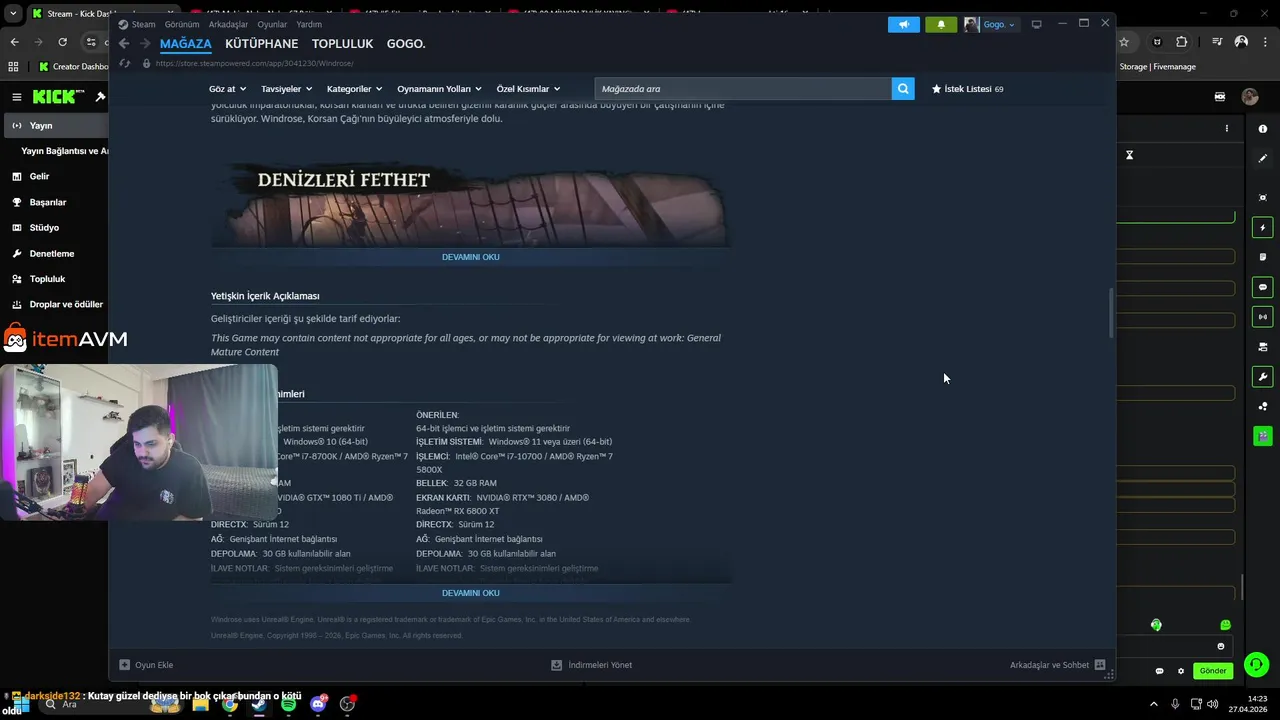This screenshot has width=1280, height=720.
Task: Open İndirmeleri Yönet downloads manager
Action: pyautogui.click(x=591, y=665)
